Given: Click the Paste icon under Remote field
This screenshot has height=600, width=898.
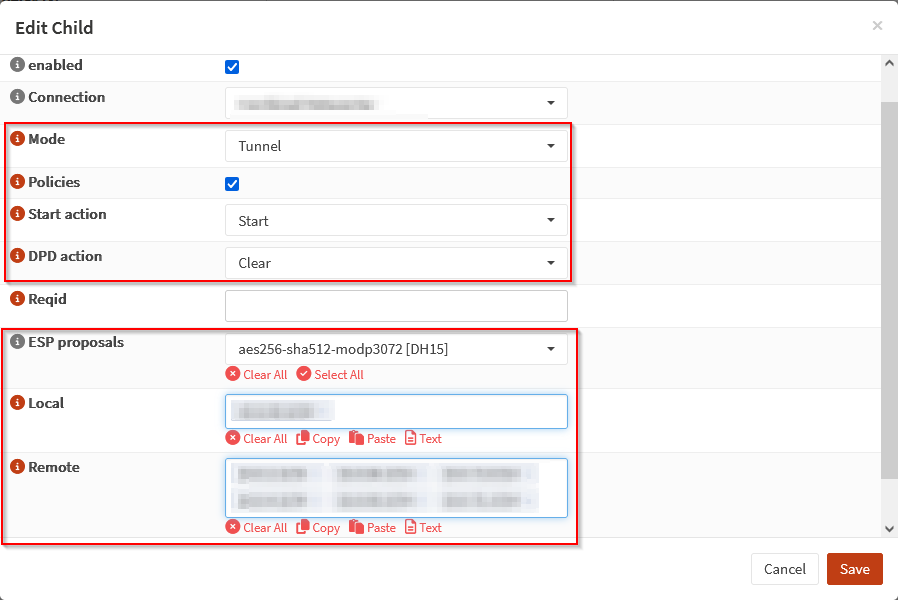Looking at the screenshot, I should point(356,527).
